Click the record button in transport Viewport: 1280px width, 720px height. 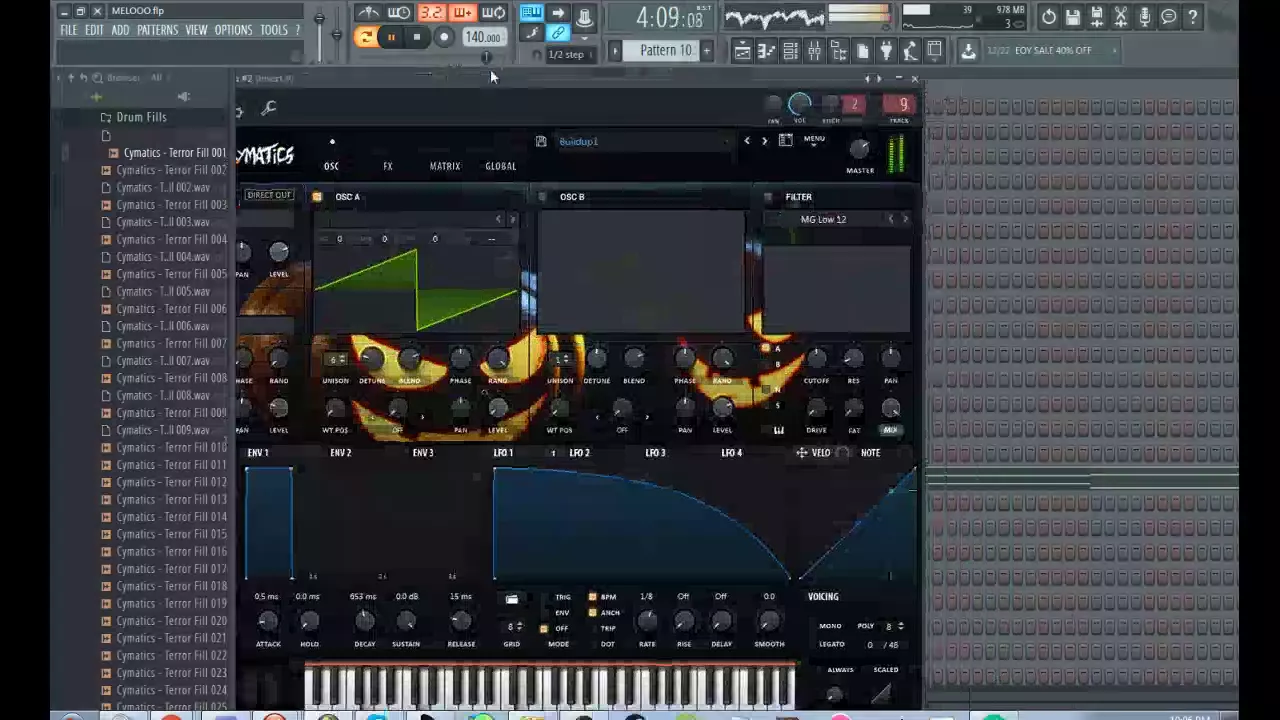(444, 37)
